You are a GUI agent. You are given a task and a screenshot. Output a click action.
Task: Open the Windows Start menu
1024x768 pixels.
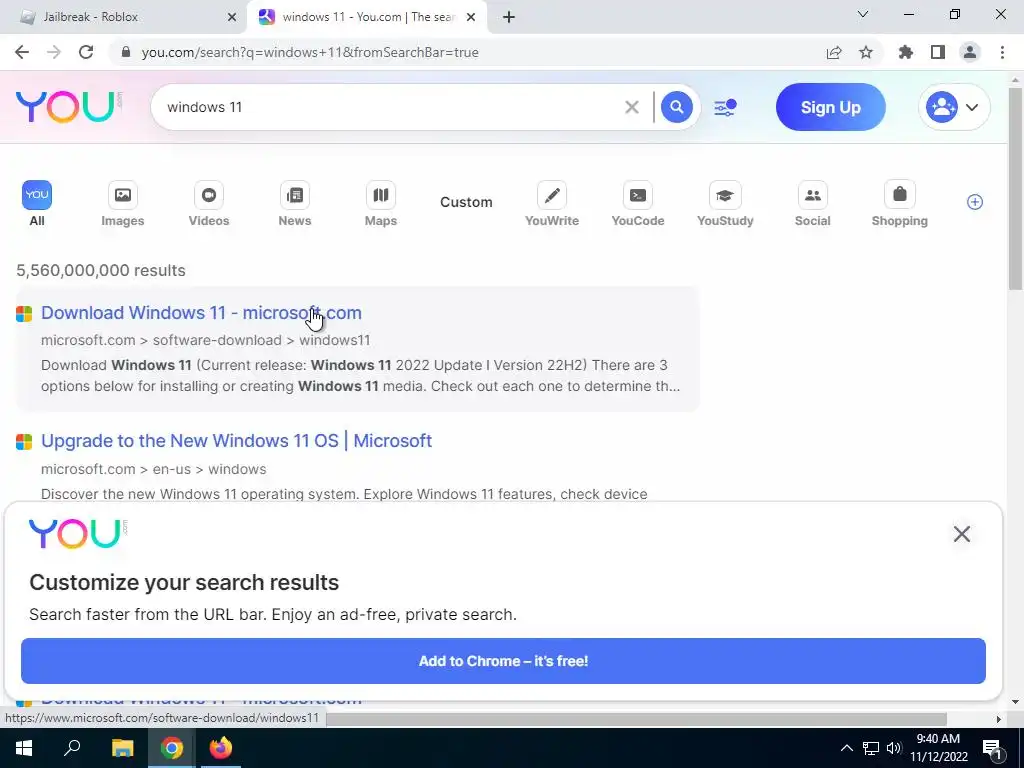[24, 748]
